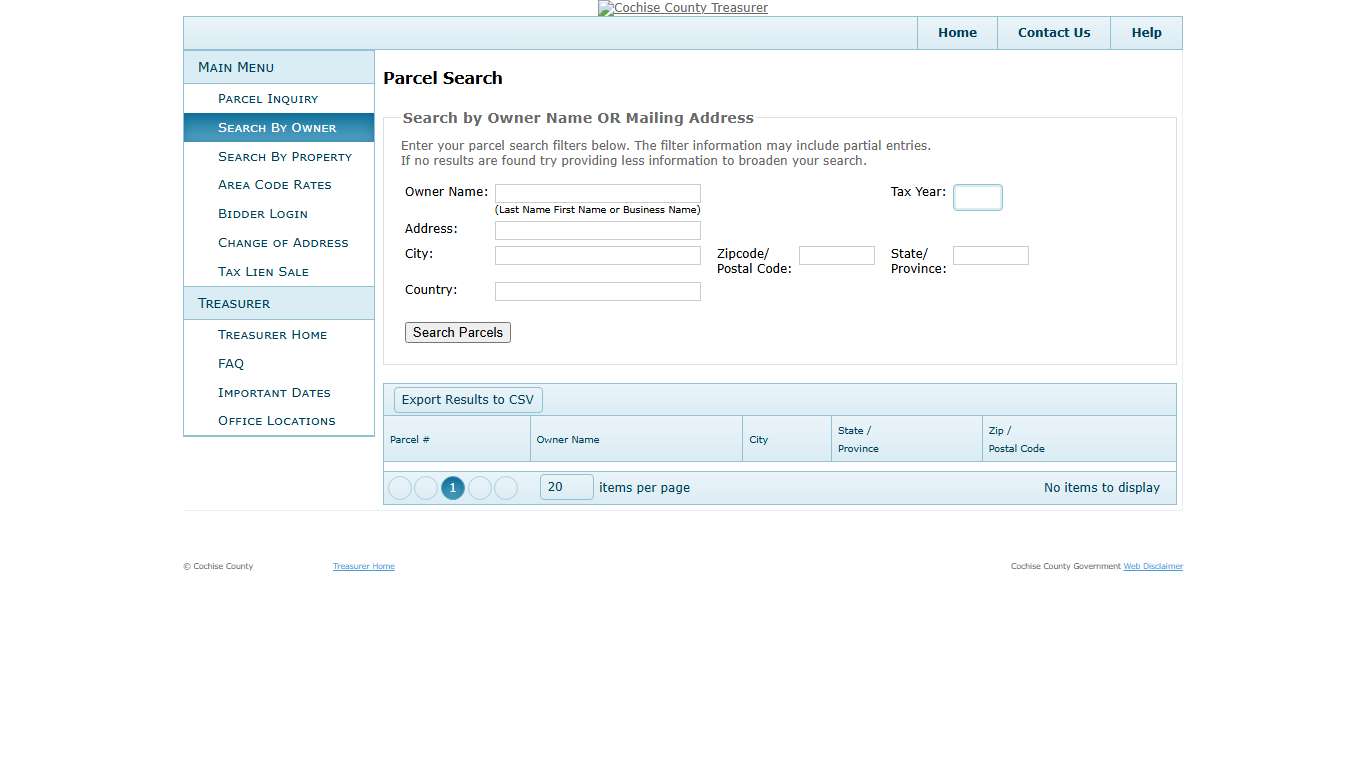Viewport: 1366px width, 768px height.
Task: View the FAQ page
Action: (230, 363)
